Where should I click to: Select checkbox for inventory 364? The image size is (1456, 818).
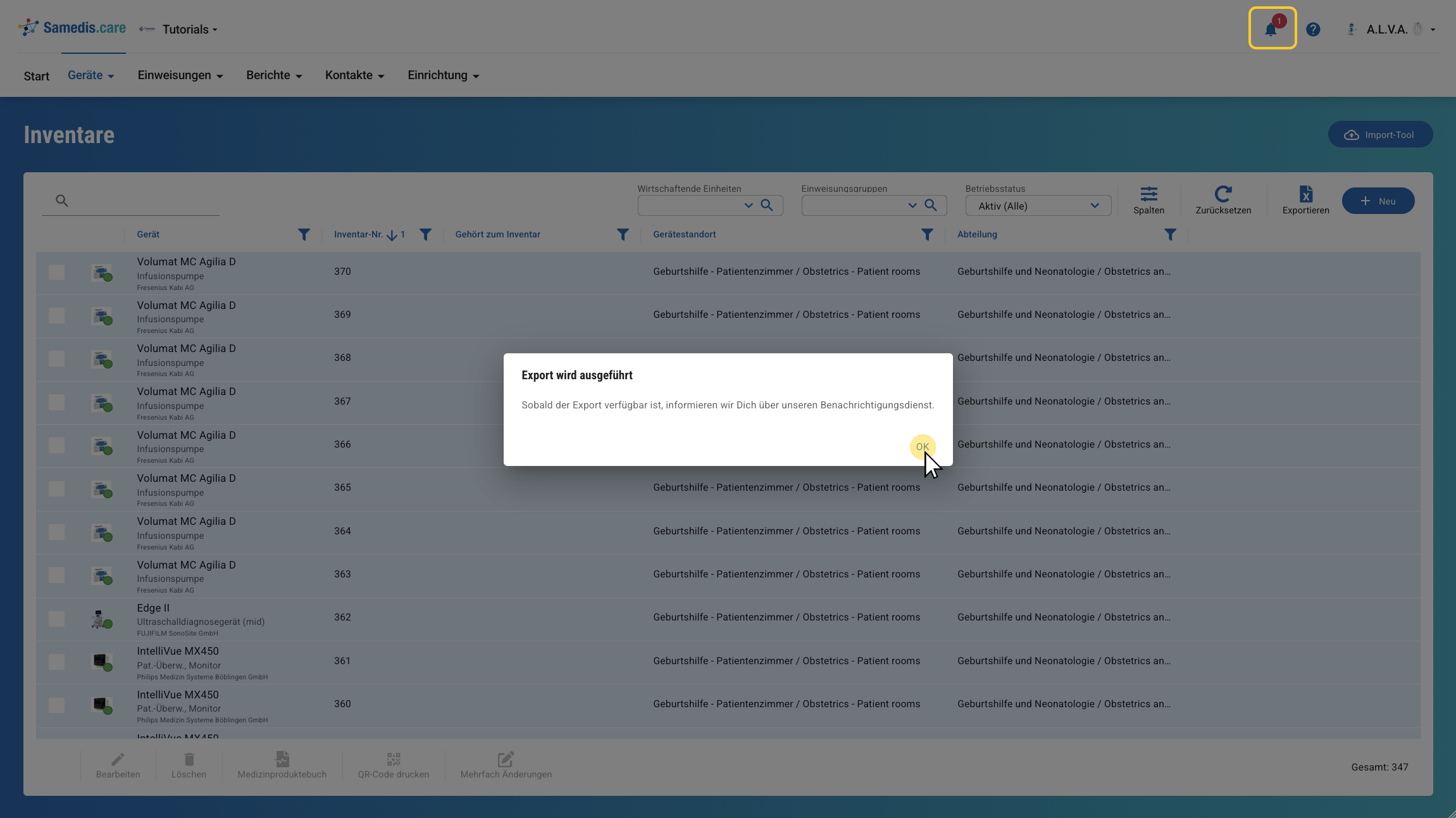point(56,532)
